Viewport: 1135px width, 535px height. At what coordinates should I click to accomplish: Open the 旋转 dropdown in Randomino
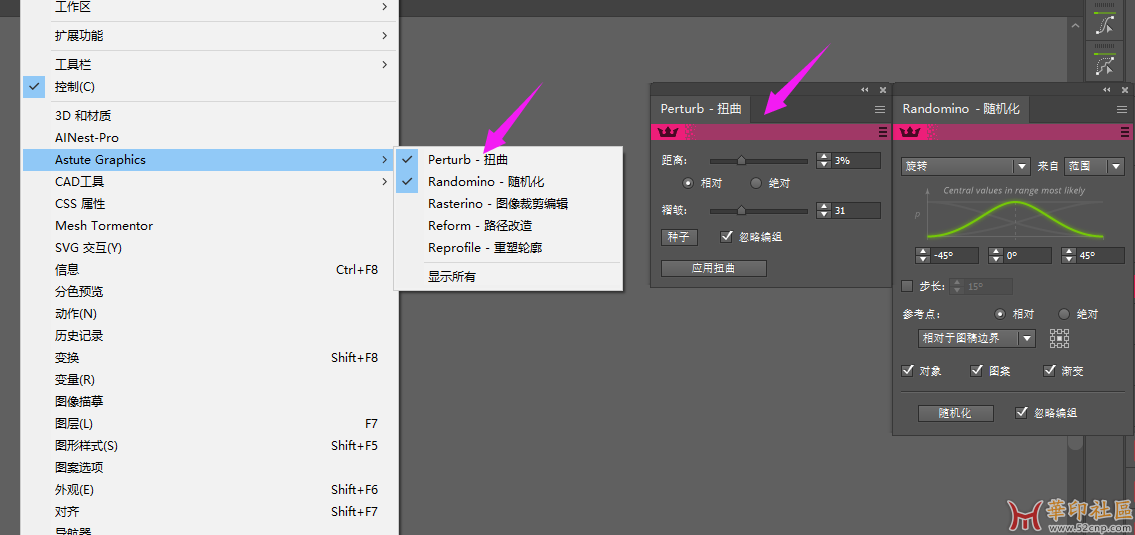[x=965, y=167]
